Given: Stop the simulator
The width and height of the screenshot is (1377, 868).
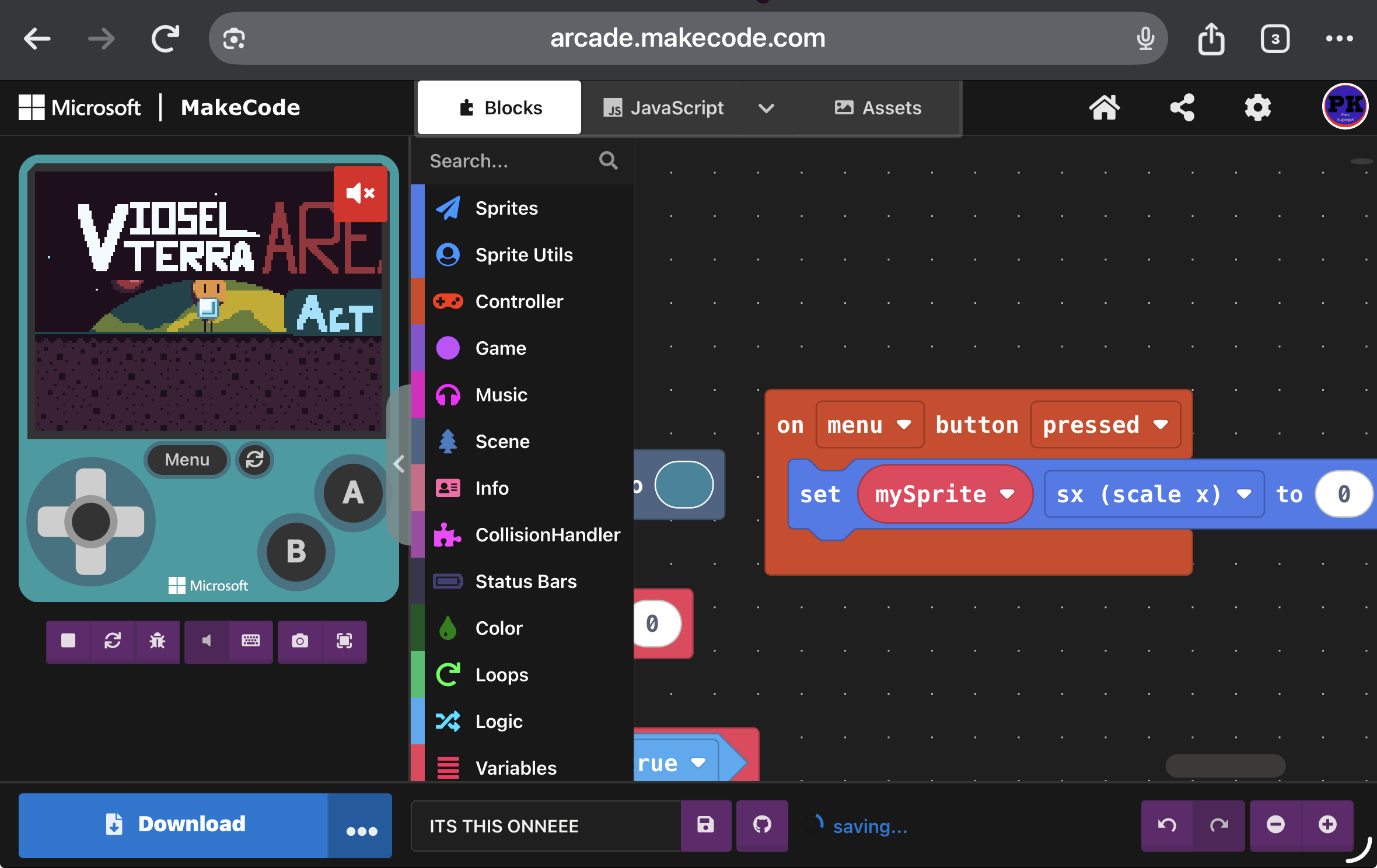Looking at the screenshot, I should [x=68, y=641].
